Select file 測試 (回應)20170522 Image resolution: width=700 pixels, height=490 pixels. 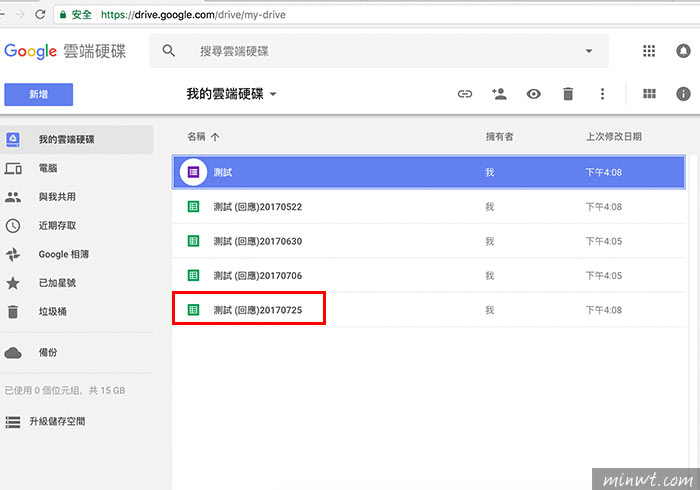[429, 207]
